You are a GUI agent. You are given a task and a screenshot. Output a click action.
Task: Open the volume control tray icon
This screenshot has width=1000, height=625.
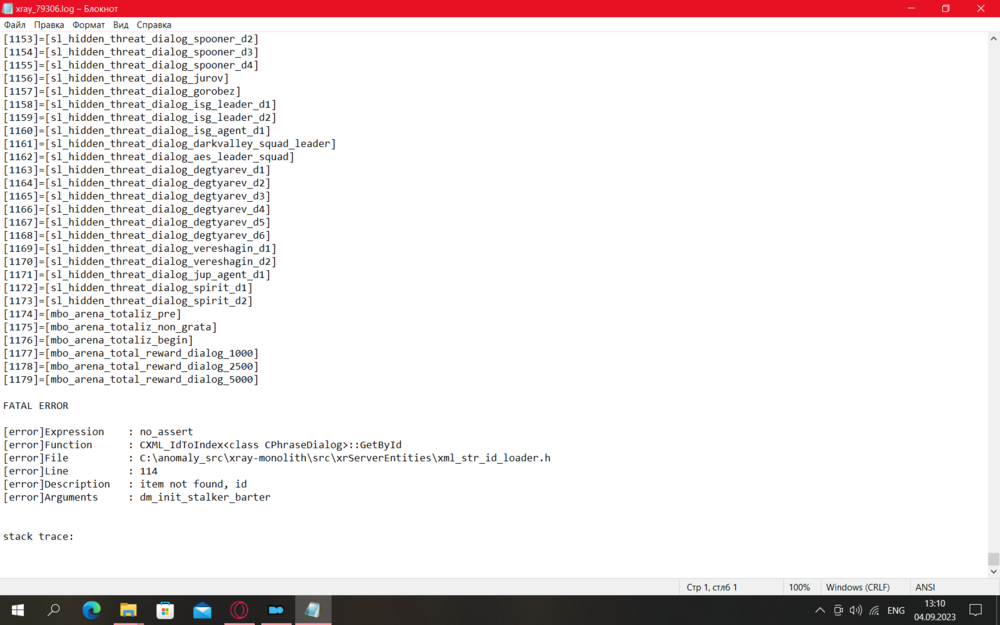click(856, 610)
